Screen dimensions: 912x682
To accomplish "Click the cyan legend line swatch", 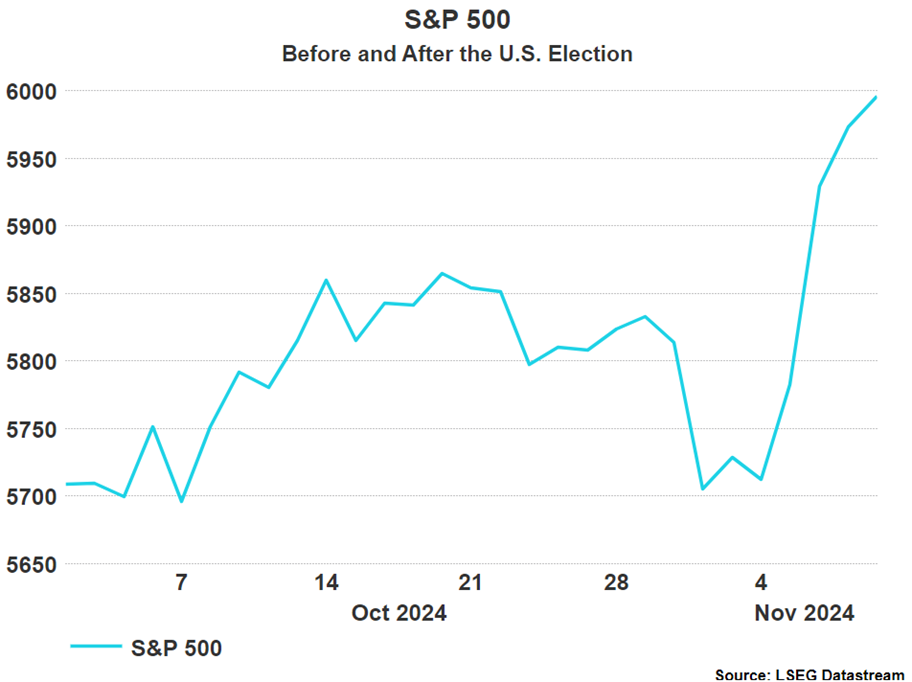I will coord(96,648).
